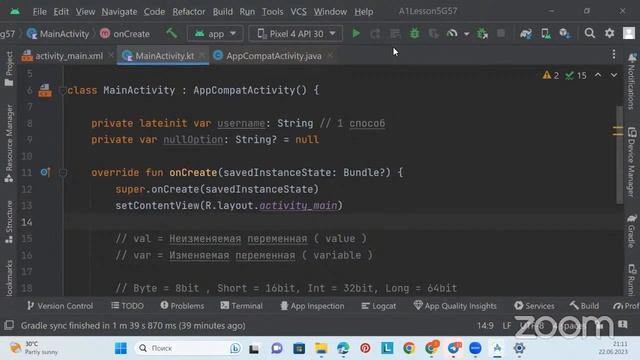
Task: Open editor tabs more options menu
Action: point(614,55)
